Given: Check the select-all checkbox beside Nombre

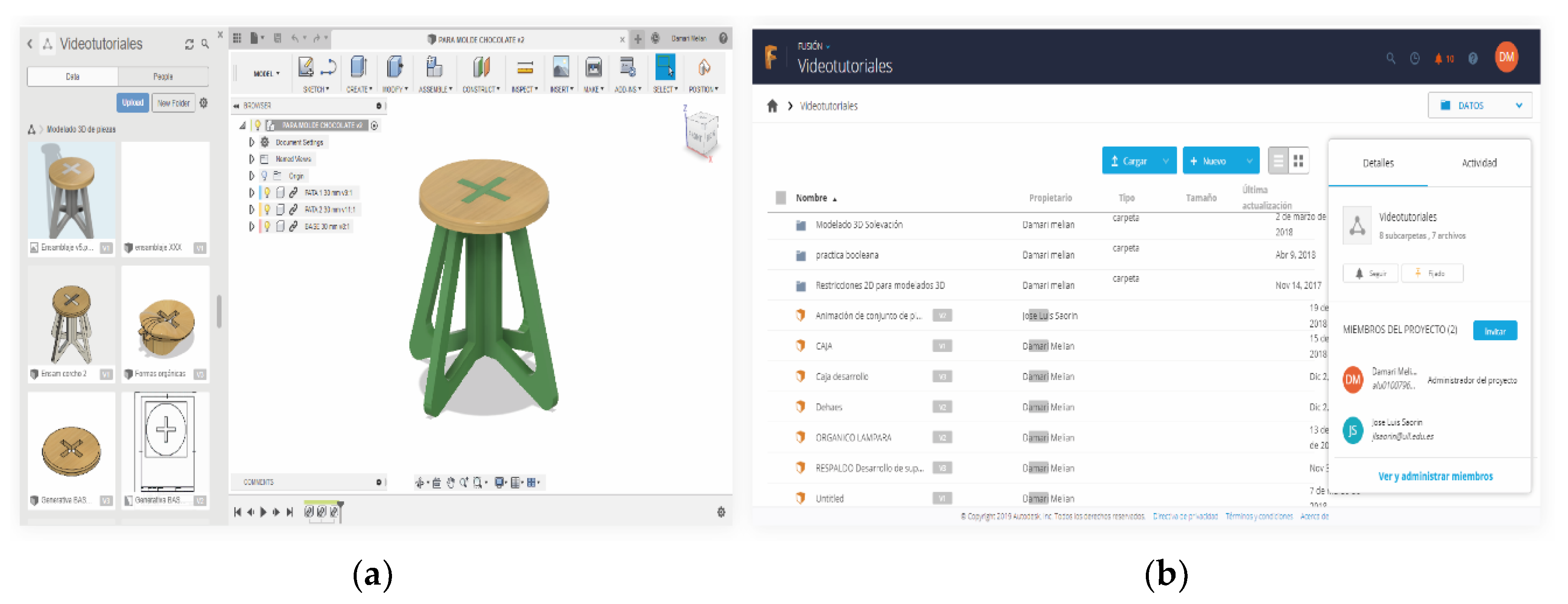Looking at the screenshot, I should (781, 197).
